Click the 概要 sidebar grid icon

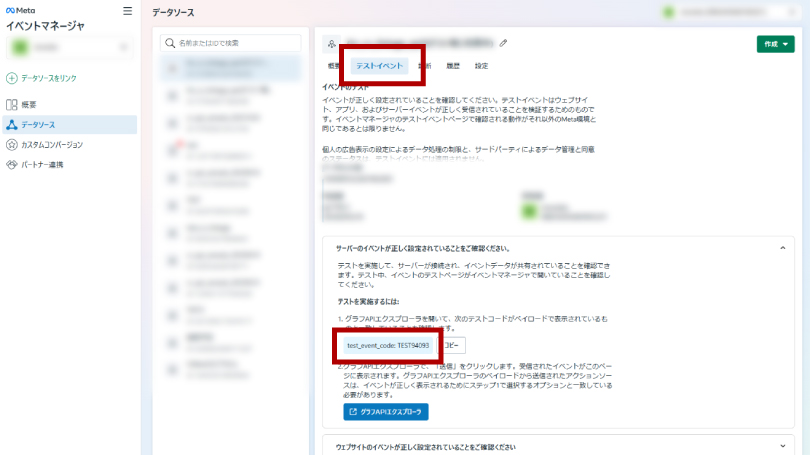[11, 105]
